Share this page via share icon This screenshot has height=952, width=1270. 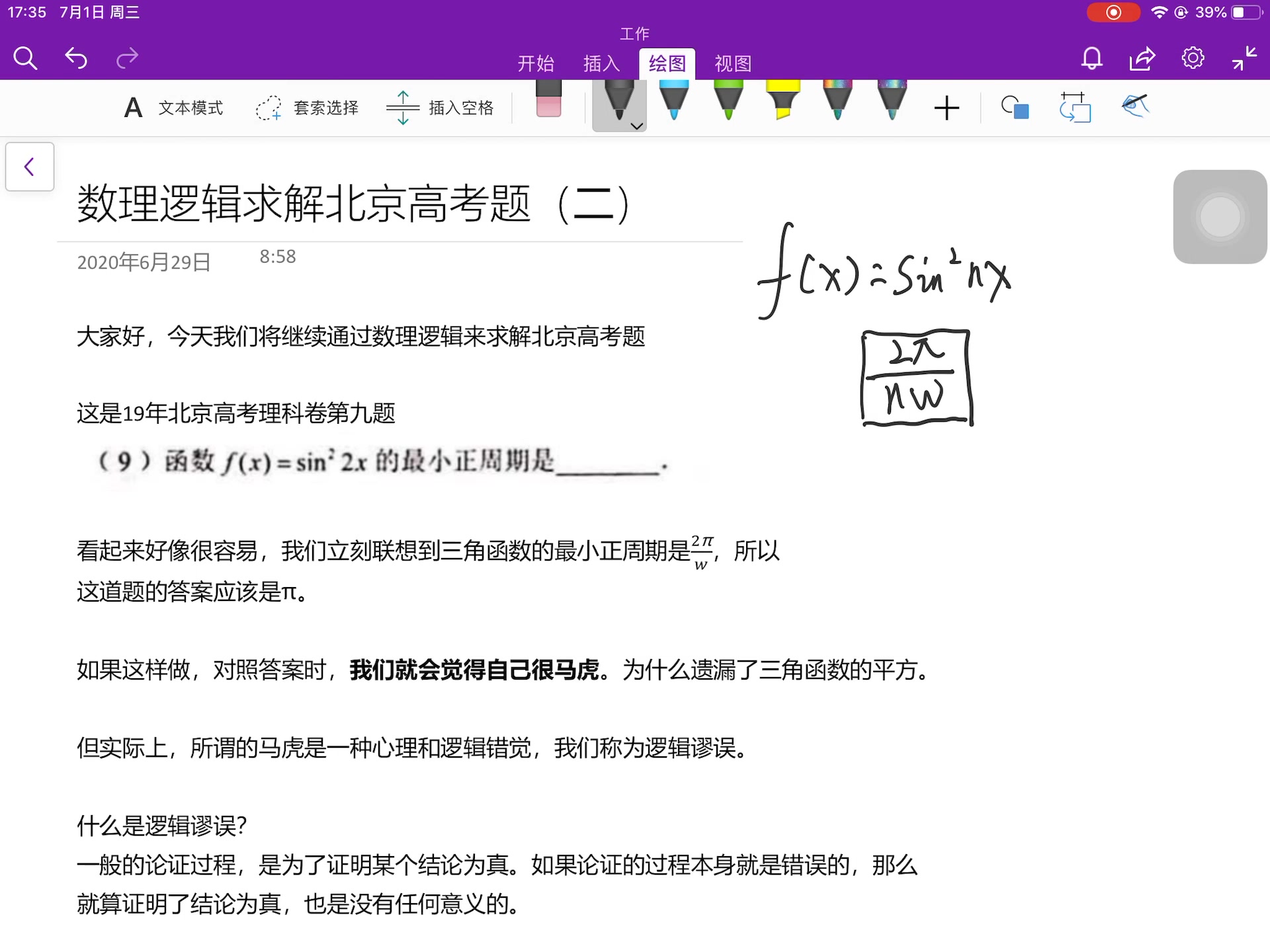[1142, 59]
